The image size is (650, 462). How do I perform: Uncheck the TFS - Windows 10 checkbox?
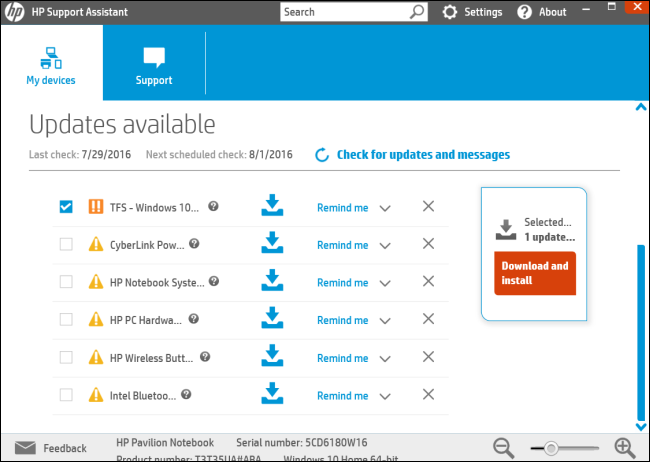click(66, 207)
